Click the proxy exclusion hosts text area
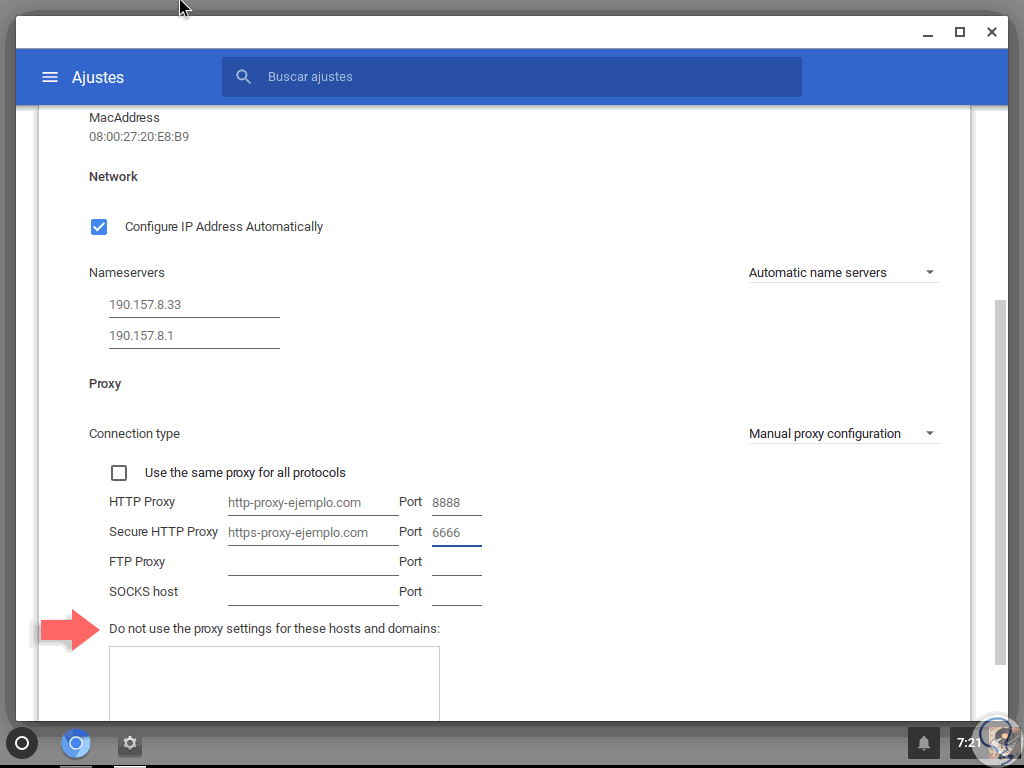The image size is (1024, 768). coord(274,683)
